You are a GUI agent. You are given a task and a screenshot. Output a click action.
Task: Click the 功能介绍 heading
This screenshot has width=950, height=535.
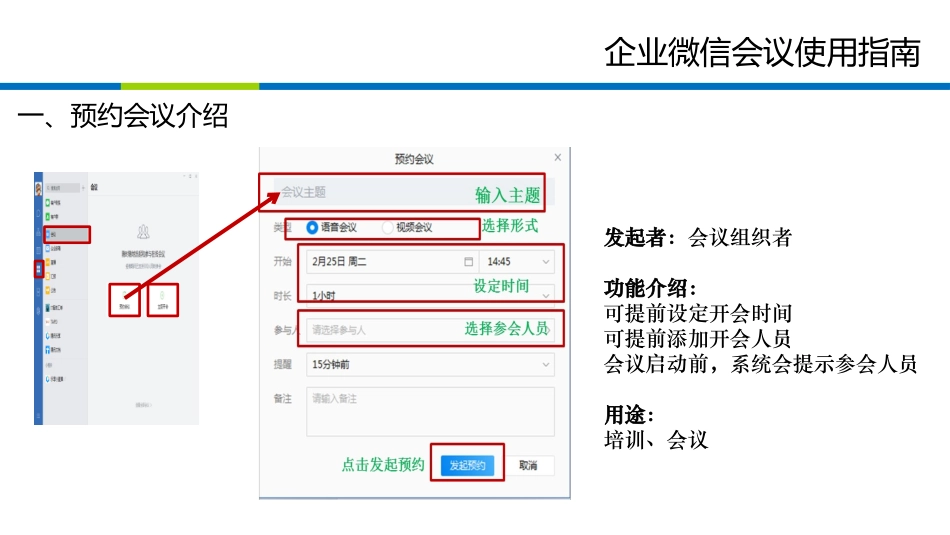coord(650,288)
